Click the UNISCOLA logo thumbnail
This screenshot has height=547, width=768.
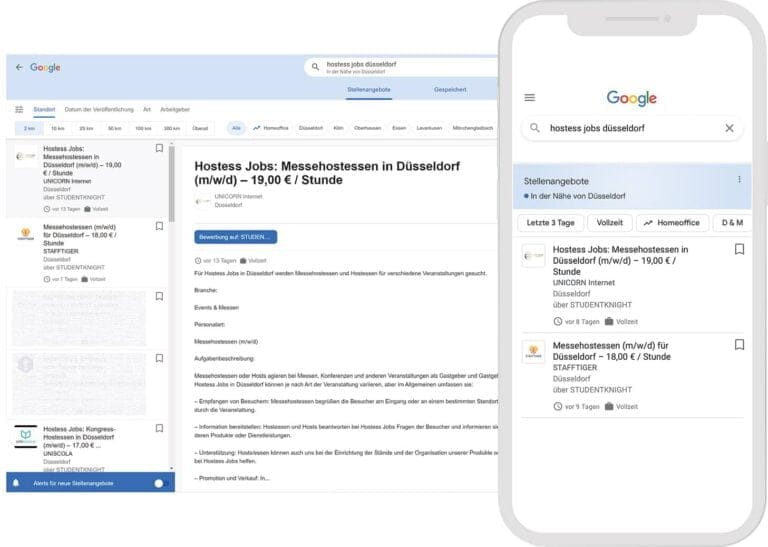[25, 436]
